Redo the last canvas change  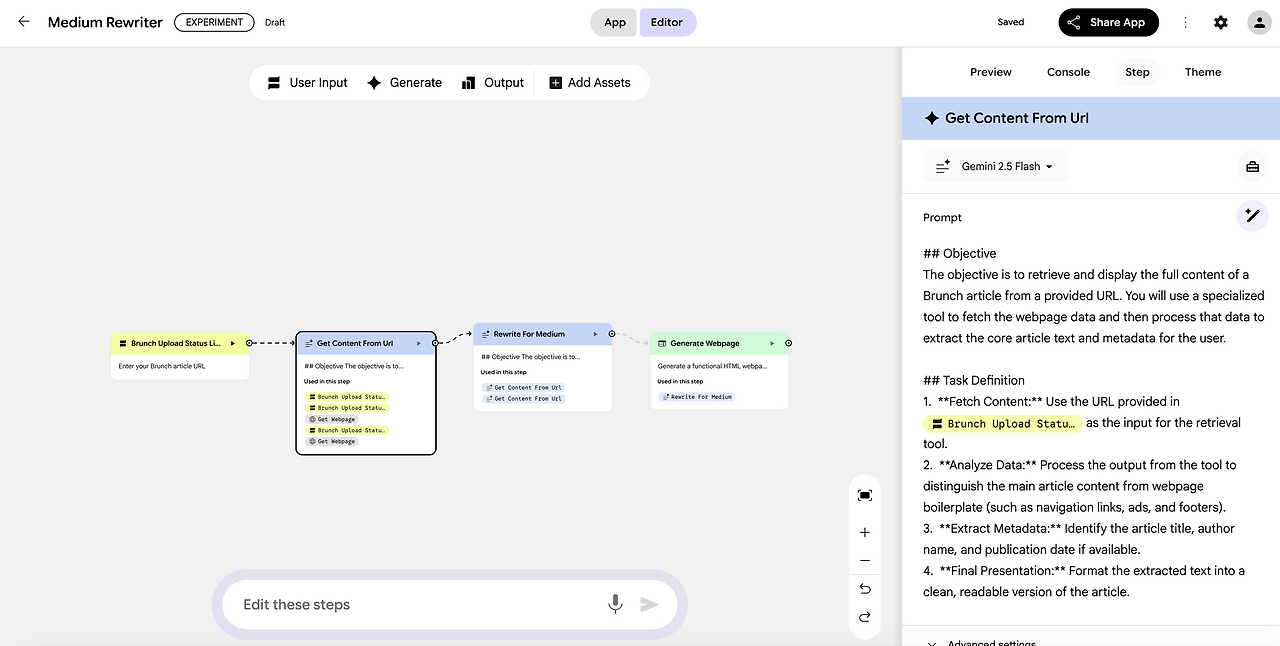[865, 617]
